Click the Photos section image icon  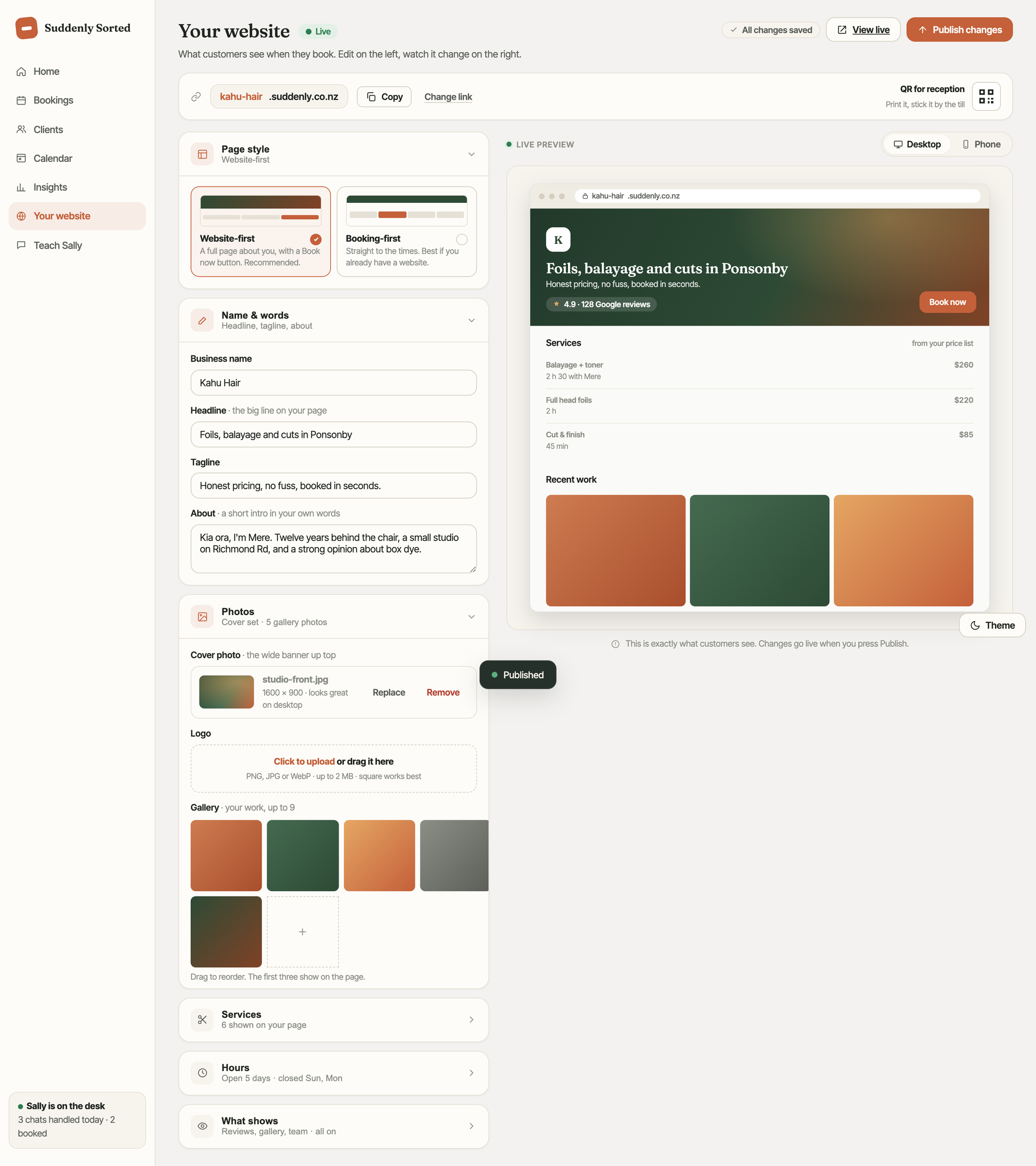[x=202, y=617]
